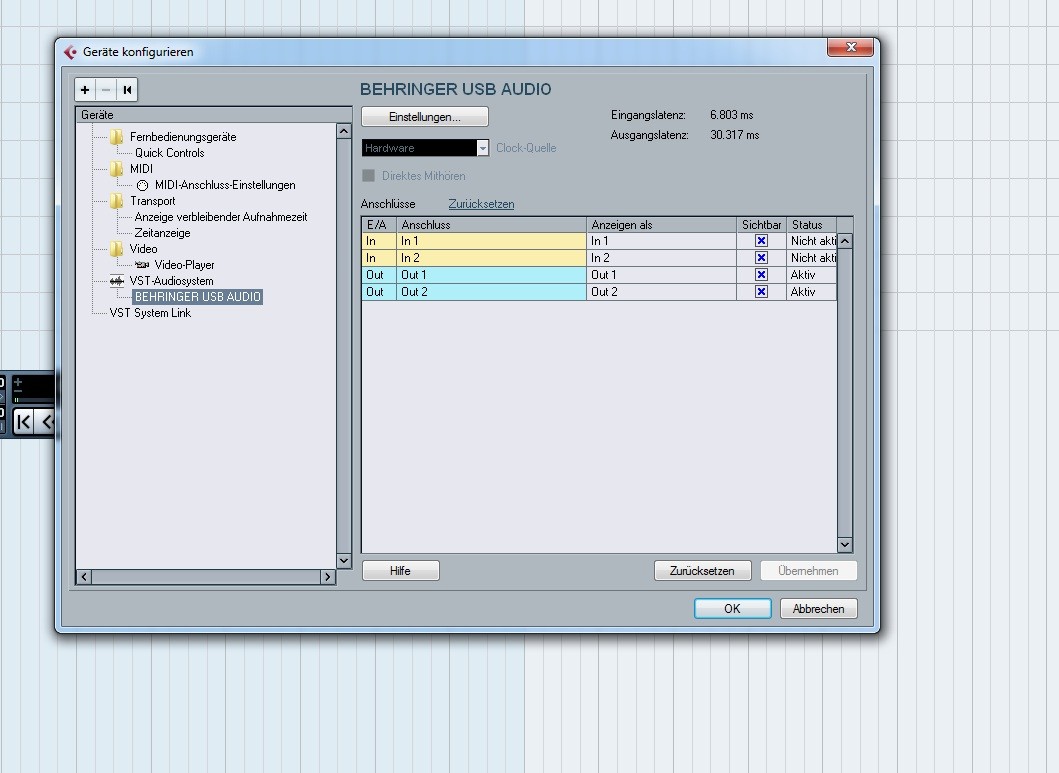Click the Geräte list header

click(213, 115)
